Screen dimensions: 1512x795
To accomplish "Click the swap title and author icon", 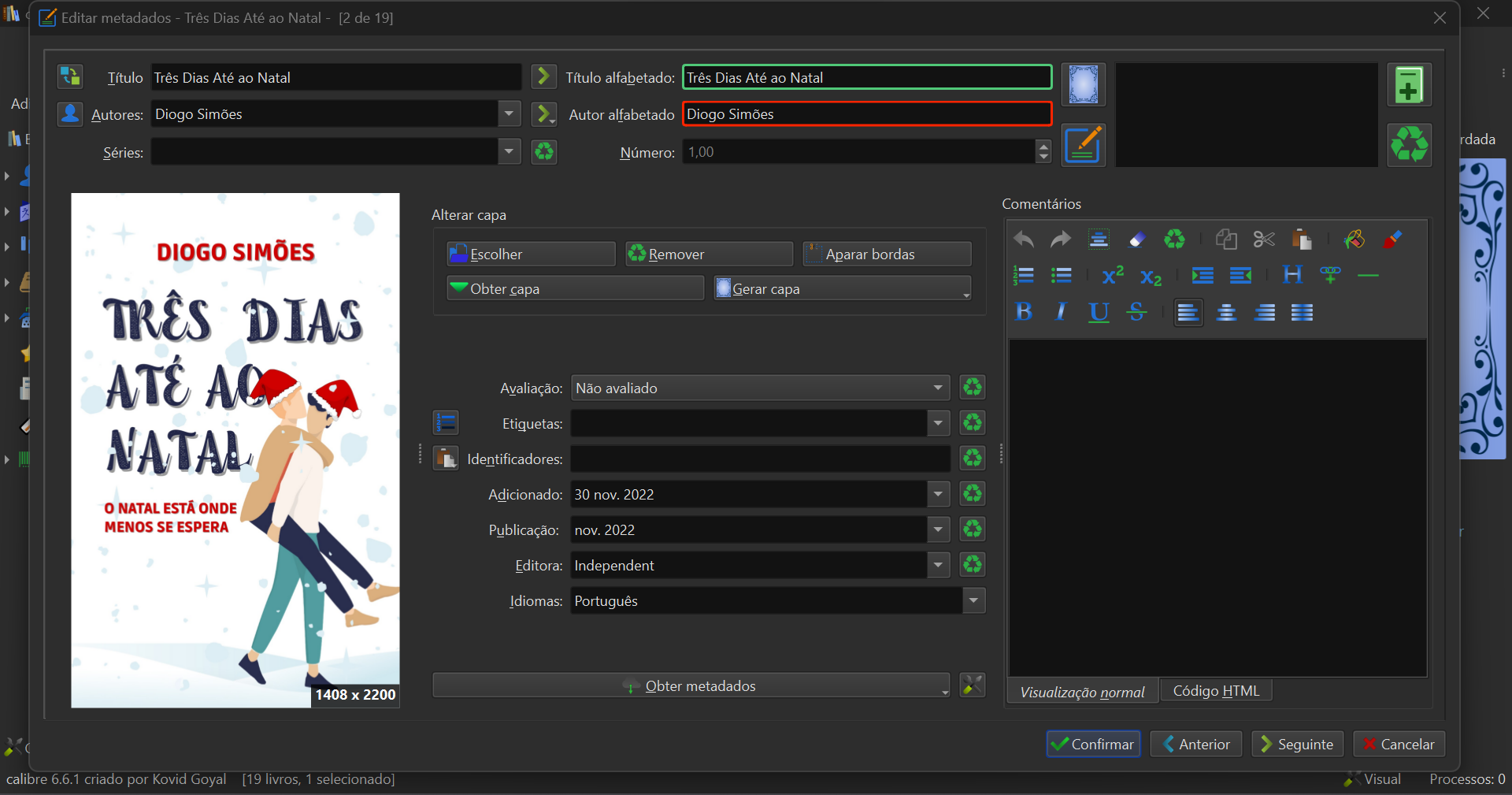I will pyautogui.click(x=70, y=76).
